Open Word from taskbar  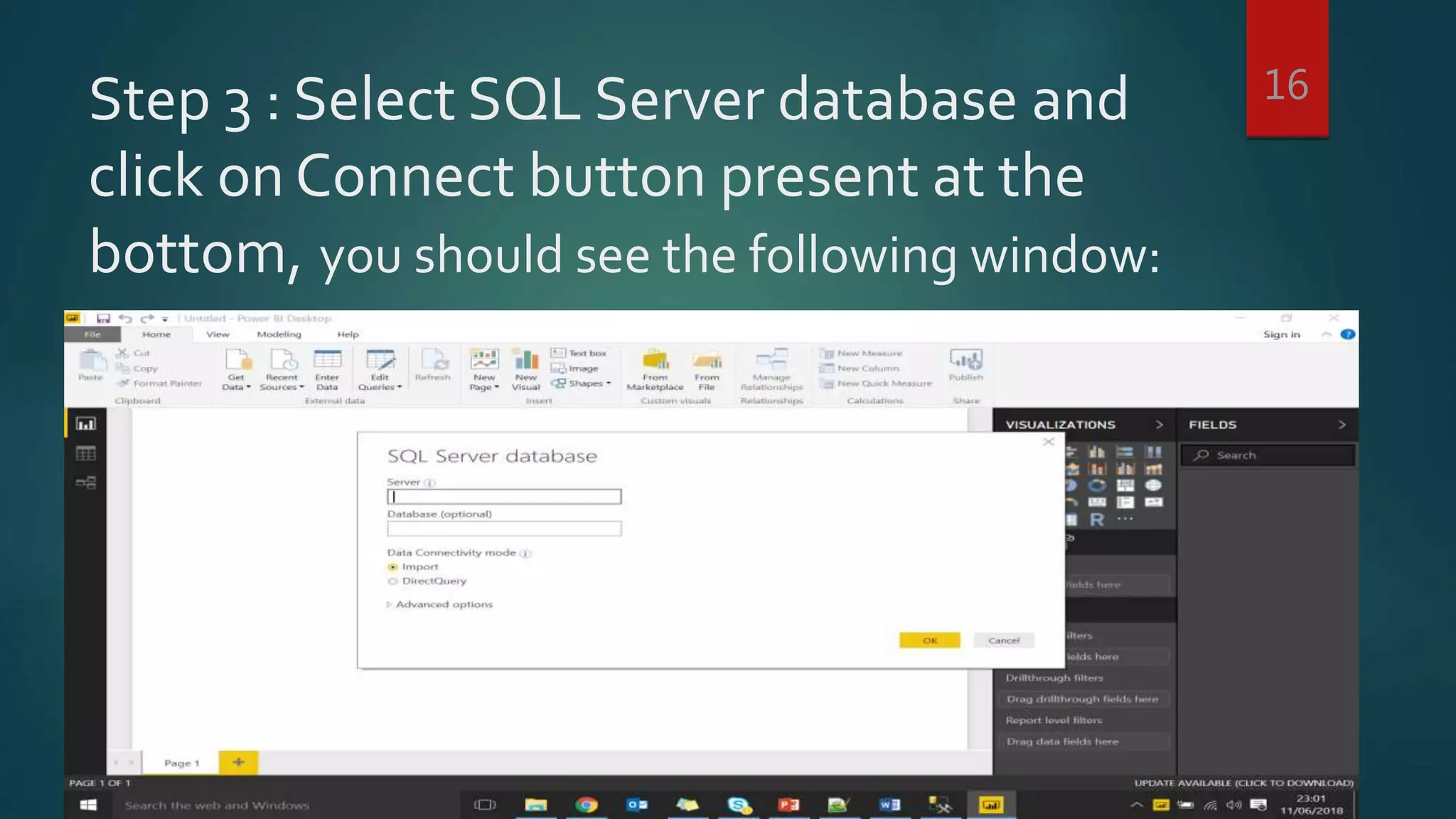889,805
